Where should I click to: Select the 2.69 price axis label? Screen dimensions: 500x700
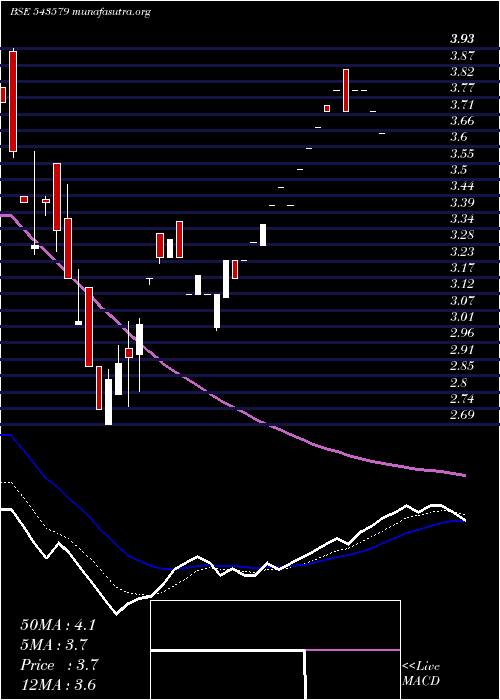(x=462, y=415)
